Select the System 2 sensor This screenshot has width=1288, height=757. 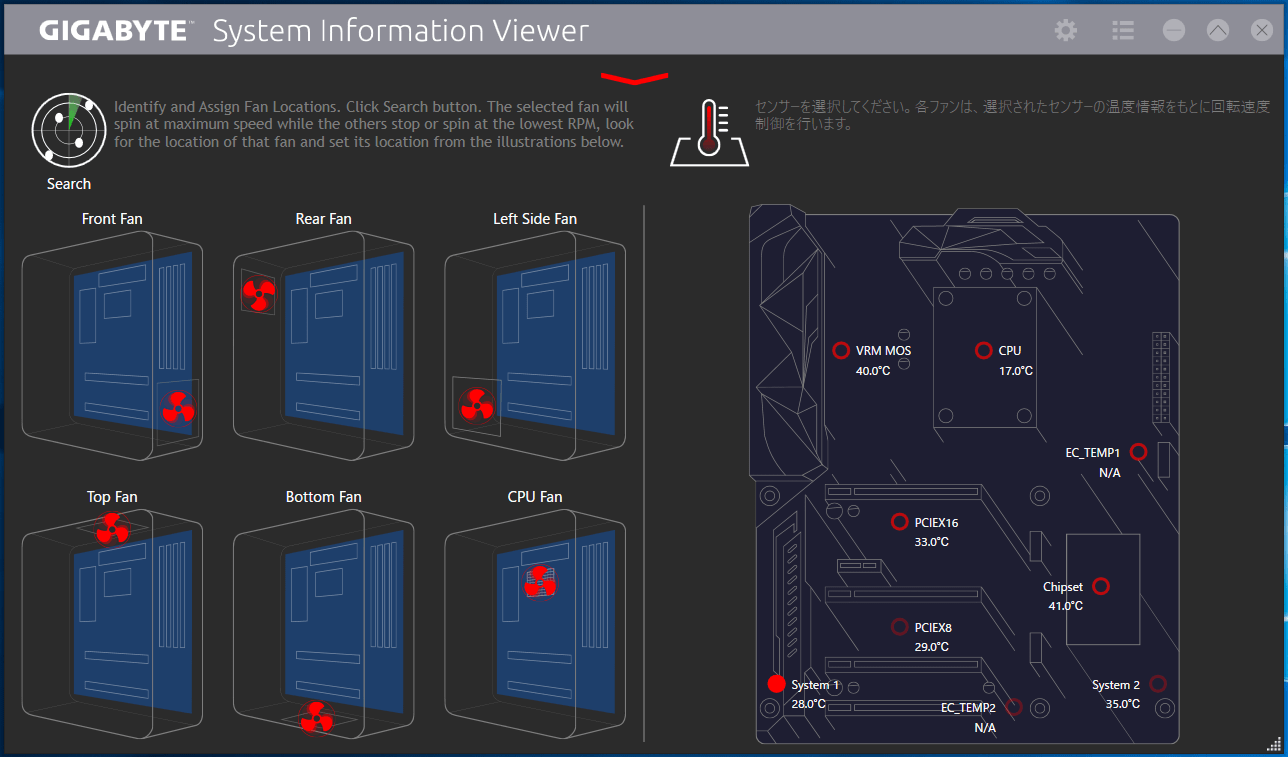(1158, 684)
